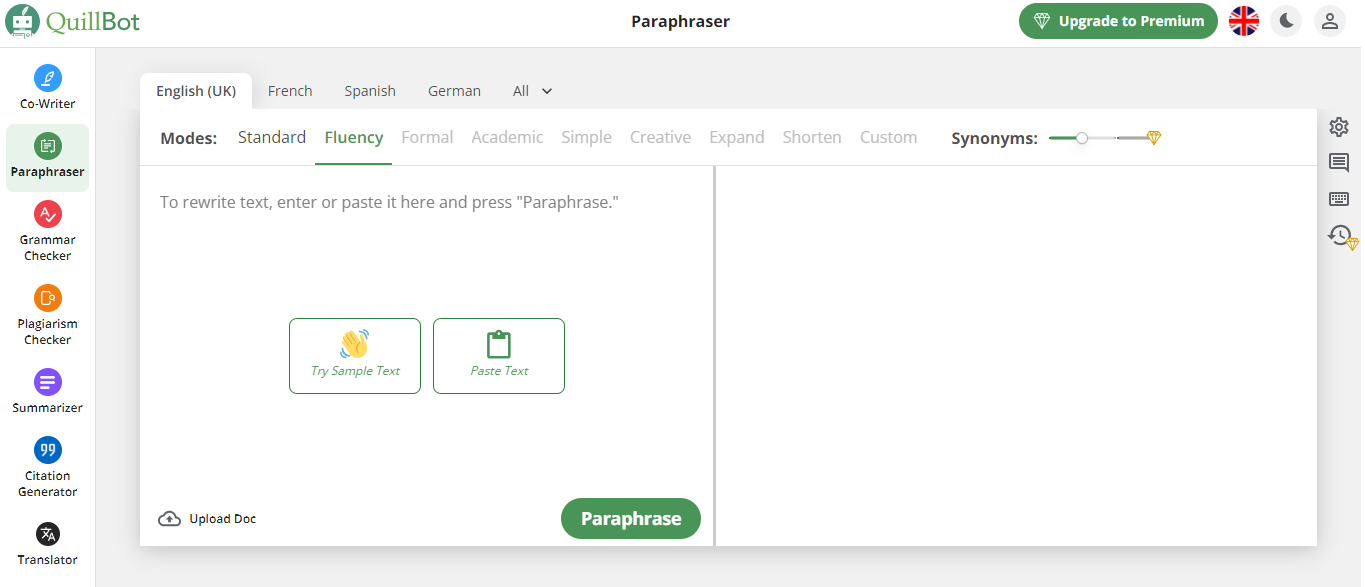Select the Shorten mode
The height and width of the screenshot is (587, 1365).
(812, 137)
